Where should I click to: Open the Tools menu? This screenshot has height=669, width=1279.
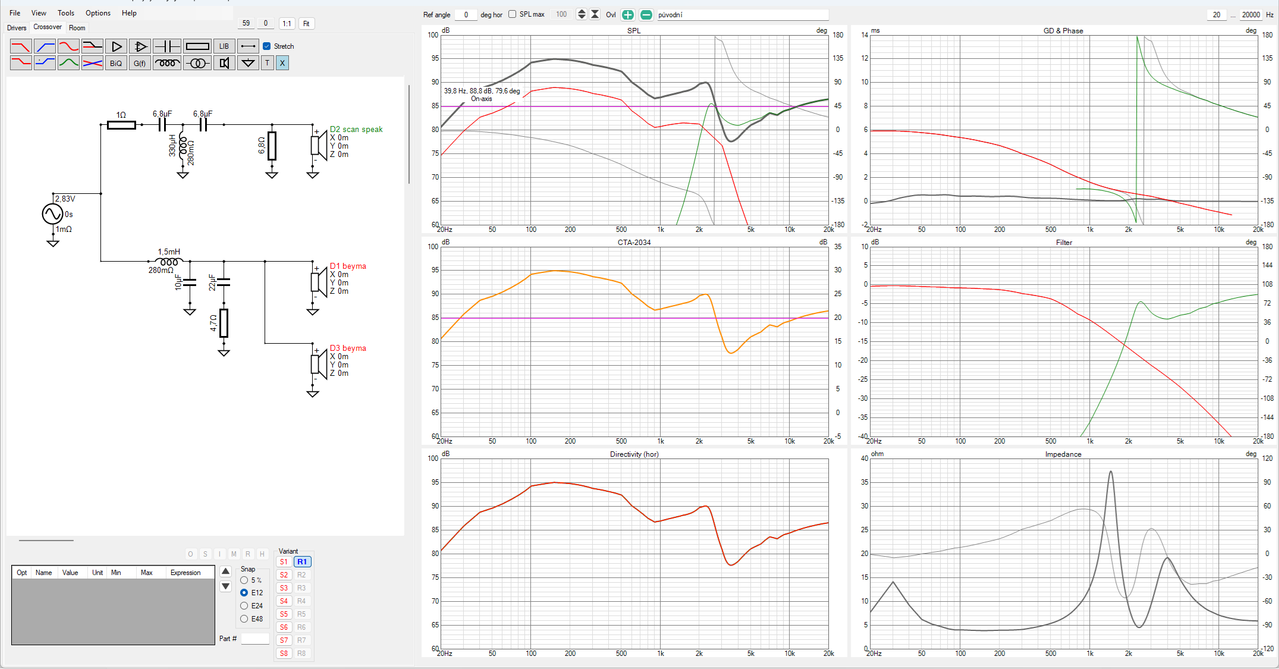pyautogui.click(x=66, y=13)
